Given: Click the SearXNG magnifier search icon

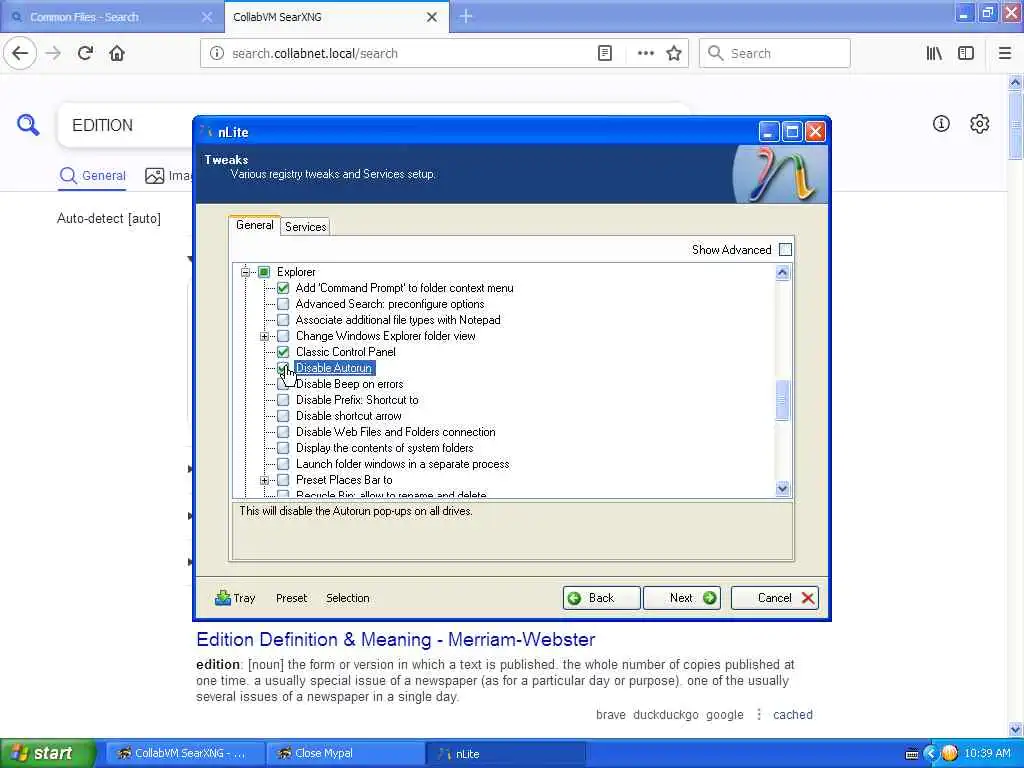Looking at the screenshot, I should (28, 125).
